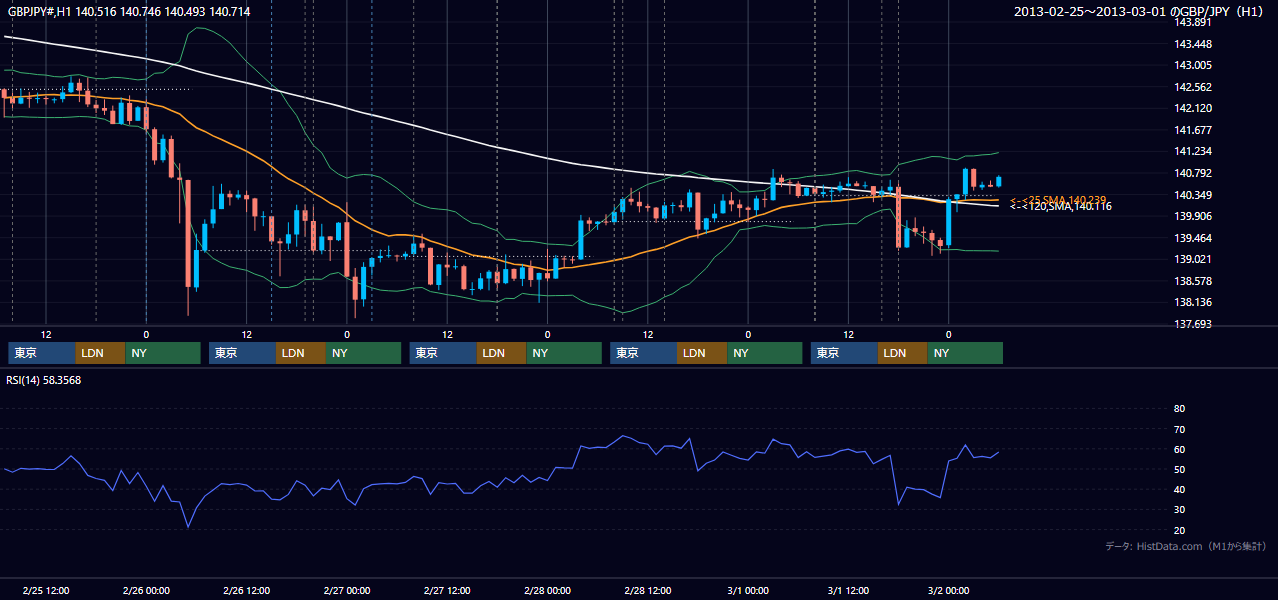
Task: Click the 143.005 price level
Action: [1193, 65]
